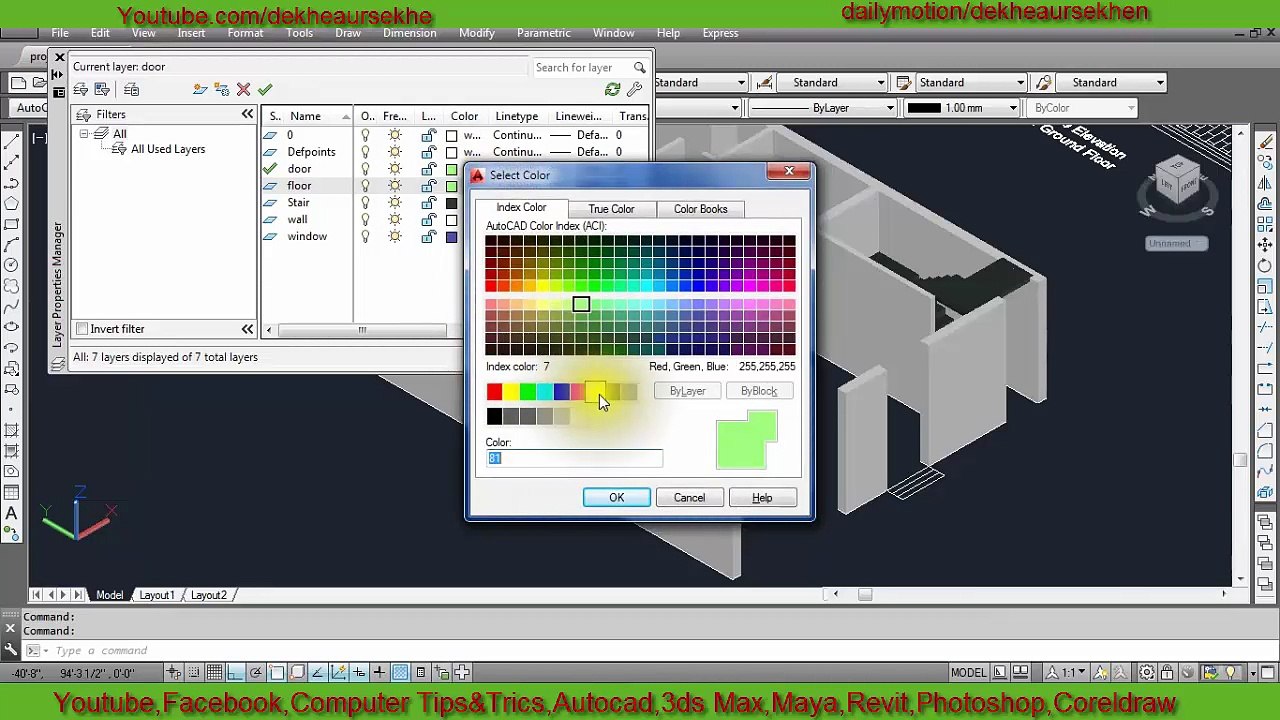This screenshot has height=720, width=1280.
Task: Open New Property Filter icon
Action: (81, 90)
